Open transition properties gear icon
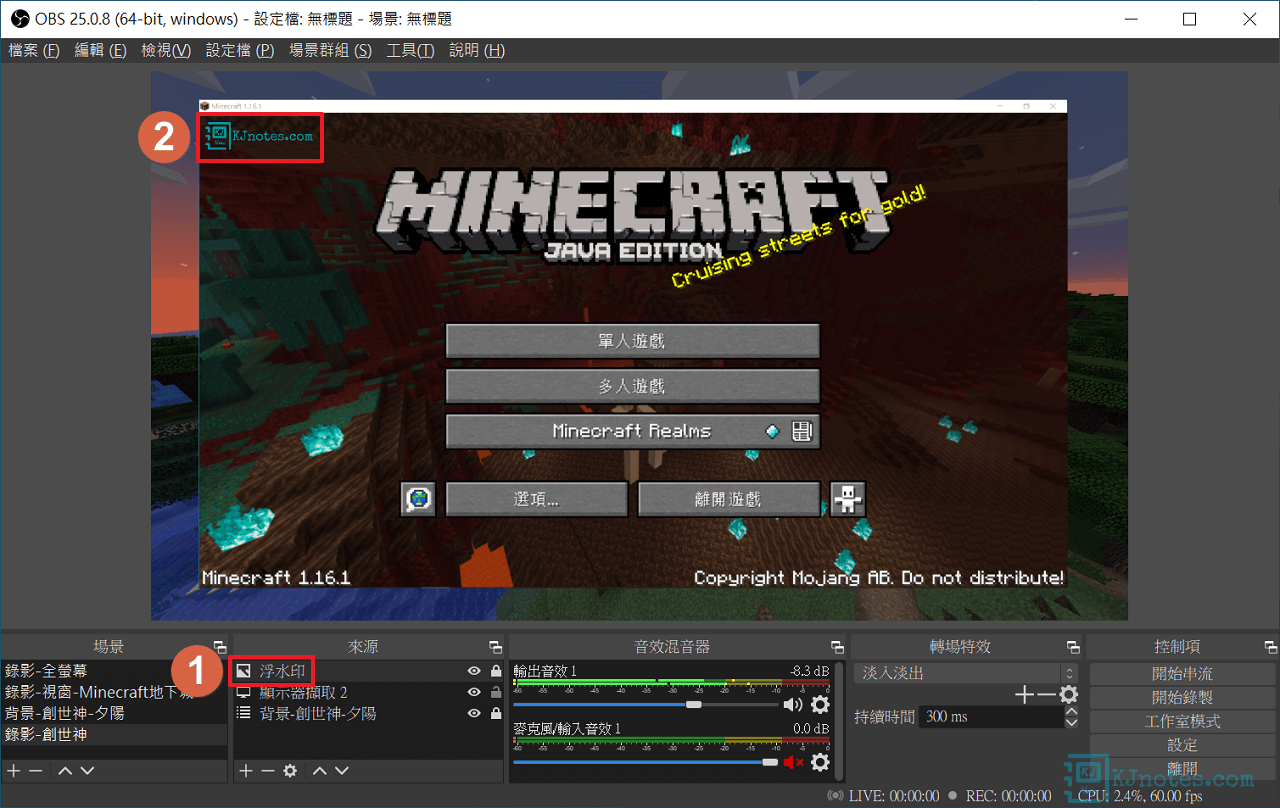The height and width of the screenshot is (808, 1280). click(x=1068, y=694)
